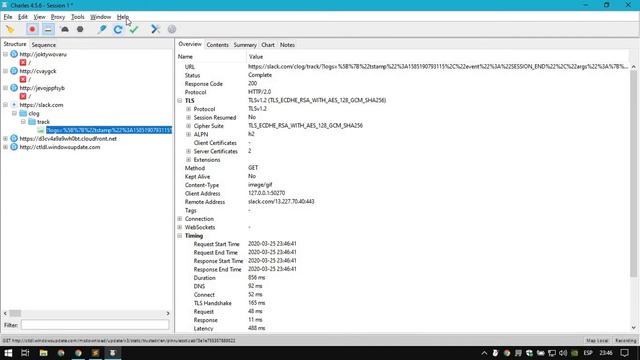
Task: Collapse the clog folder
Action: tap(14, 113)
